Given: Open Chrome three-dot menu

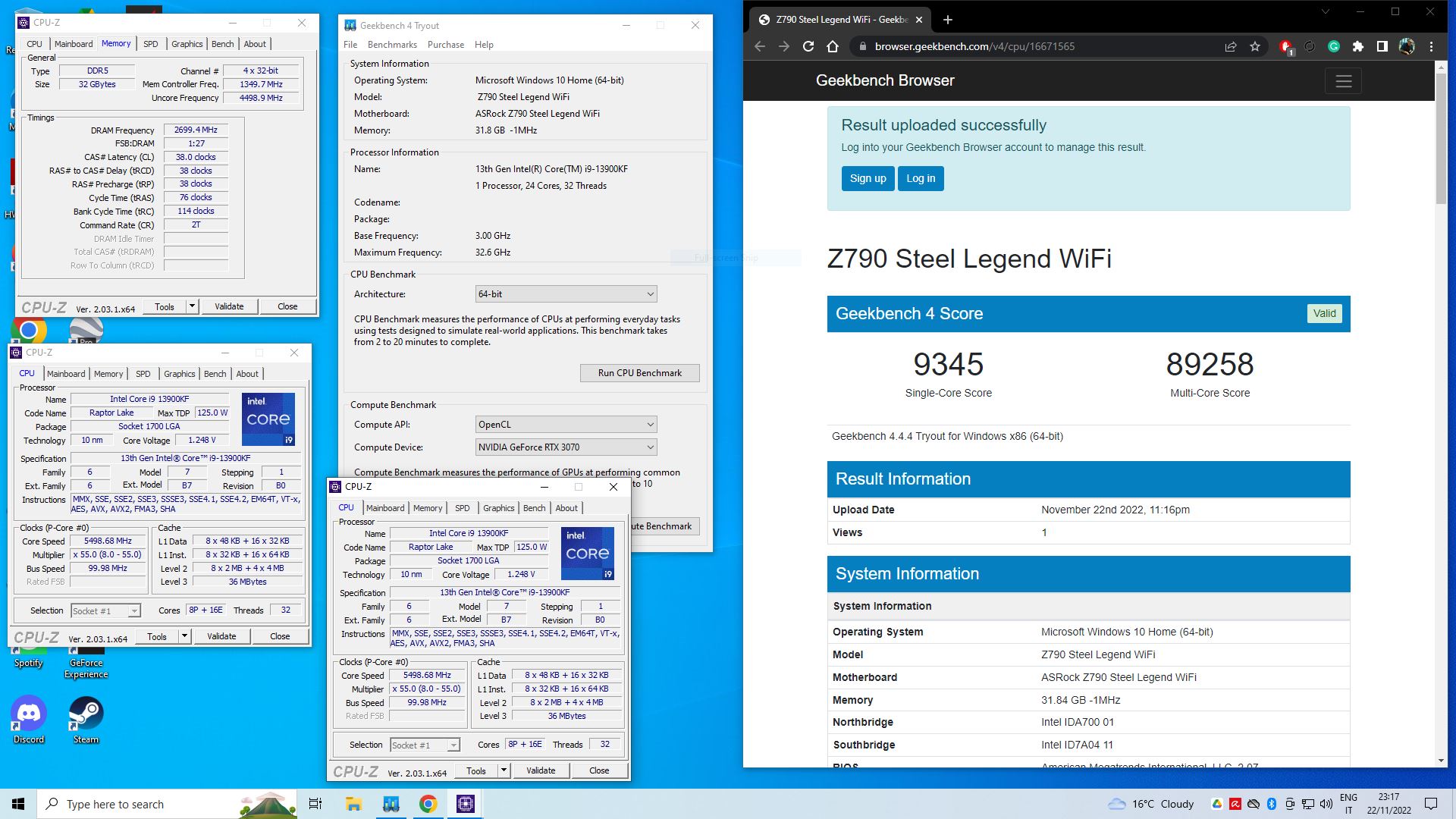Looking at the screenshot, I should [x=1432, y=46].
